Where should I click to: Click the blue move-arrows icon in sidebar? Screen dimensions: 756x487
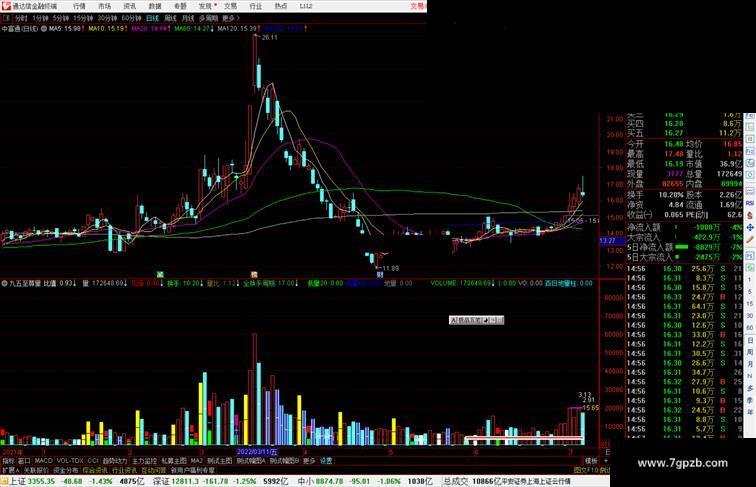[x=750, y=227]
